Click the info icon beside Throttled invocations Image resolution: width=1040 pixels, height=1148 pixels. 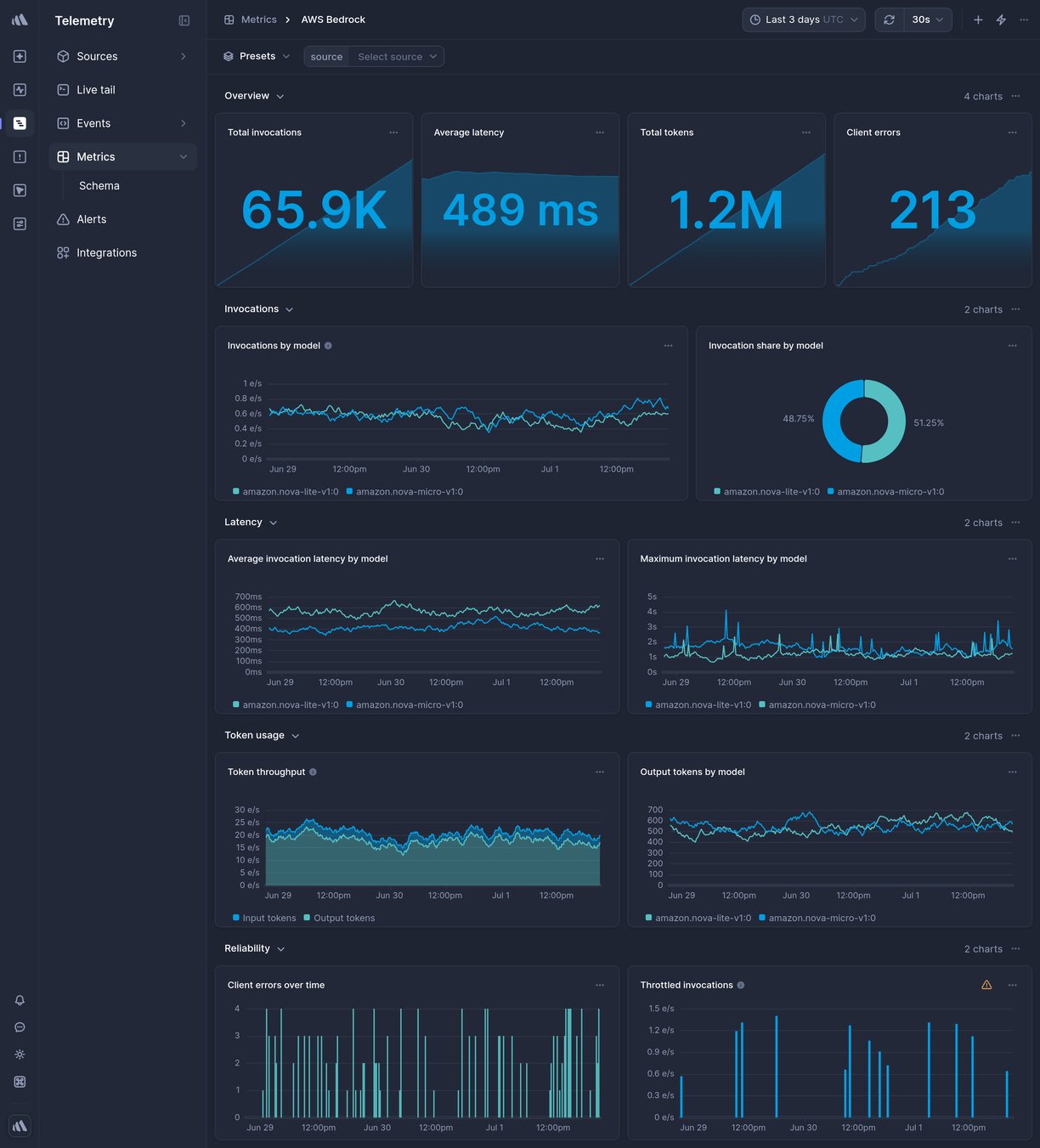(741, 986)
